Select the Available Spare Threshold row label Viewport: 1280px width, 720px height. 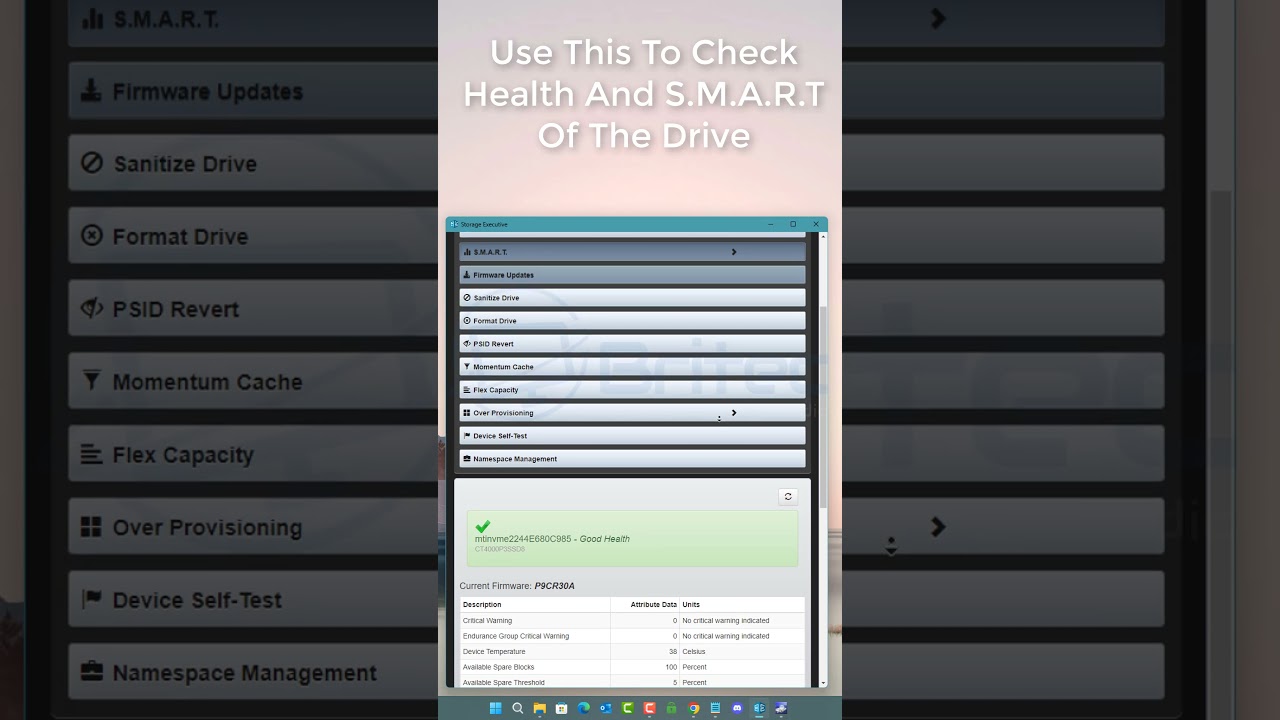pos(504,683)
